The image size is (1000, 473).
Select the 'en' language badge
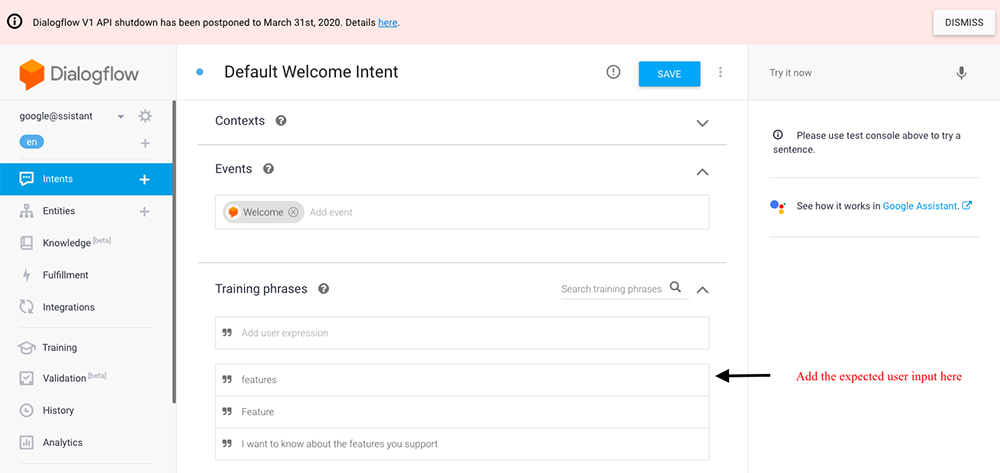[x=32, y=142]
